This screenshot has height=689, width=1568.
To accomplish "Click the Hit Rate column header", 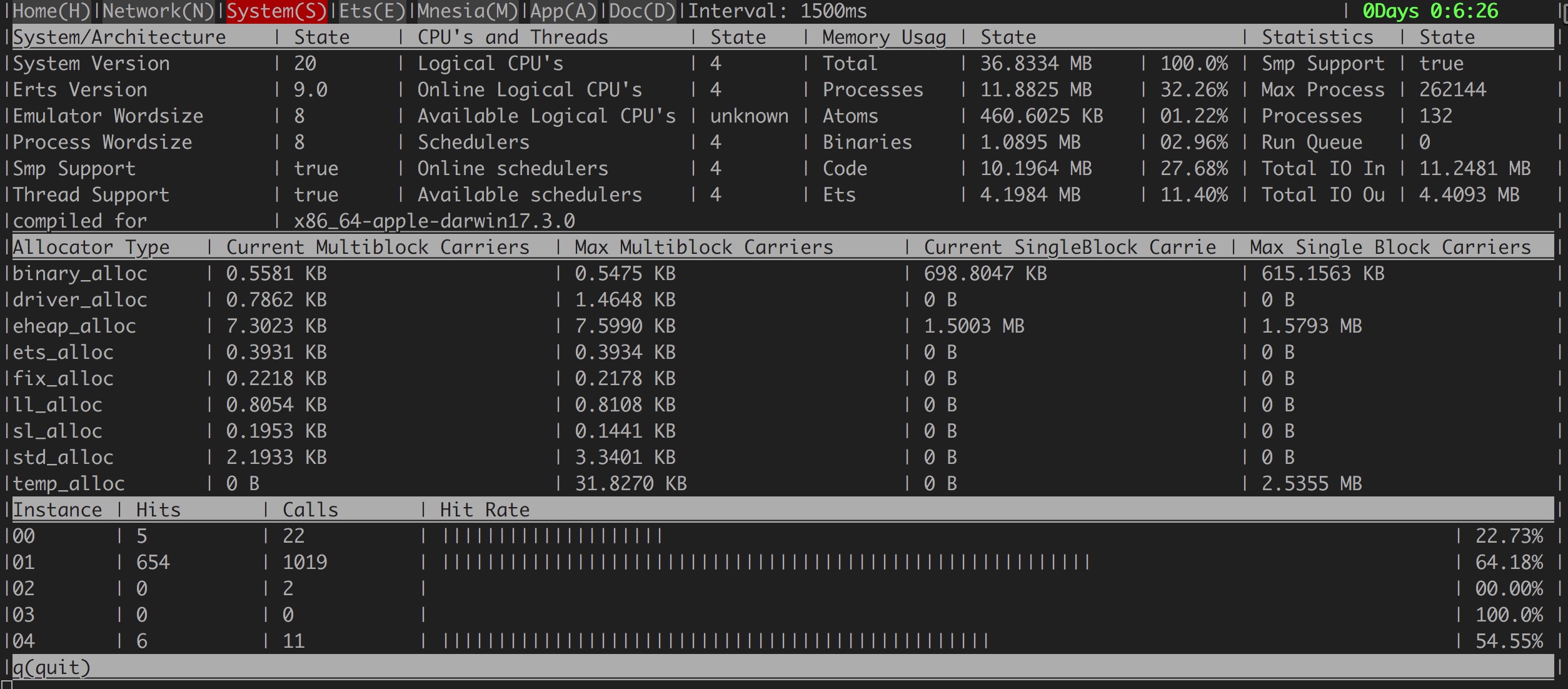I will coord(484,510).
